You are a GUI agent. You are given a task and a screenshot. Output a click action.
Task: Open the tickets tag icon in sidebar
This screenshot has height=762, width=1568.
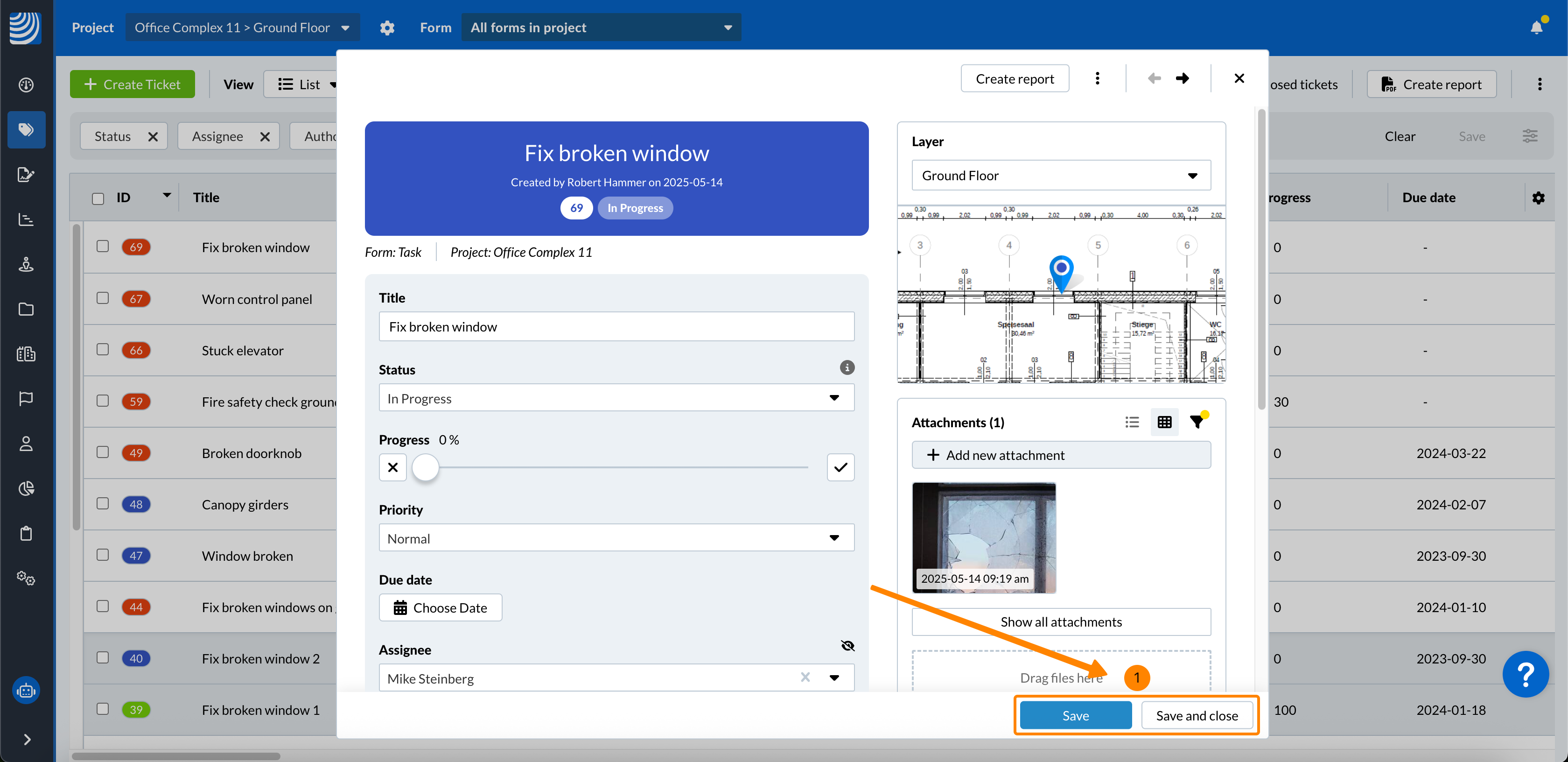26,130
